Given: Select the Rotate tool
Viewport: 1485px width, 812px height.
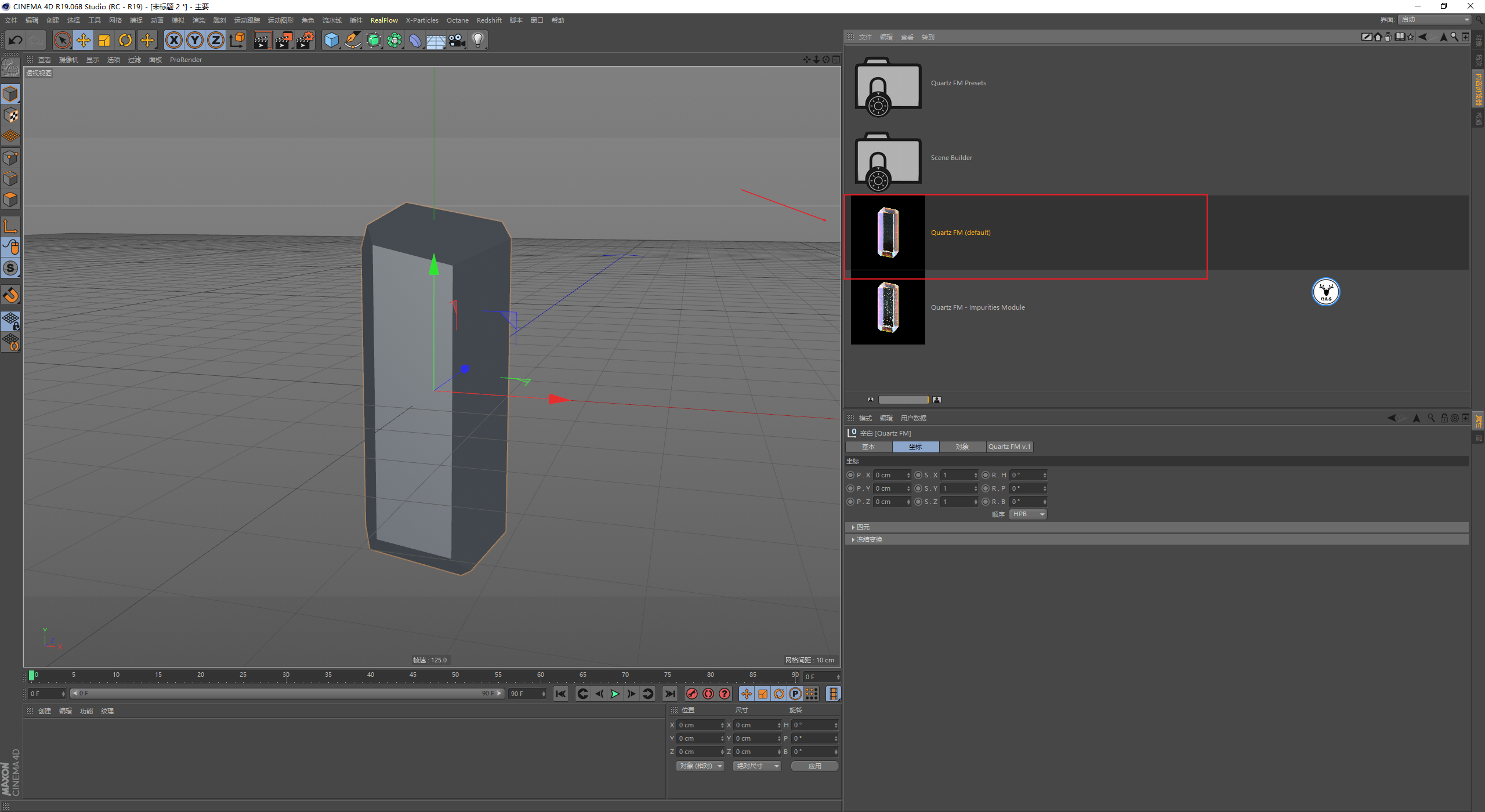Looking at the screenshot, I should coord(125,40).
